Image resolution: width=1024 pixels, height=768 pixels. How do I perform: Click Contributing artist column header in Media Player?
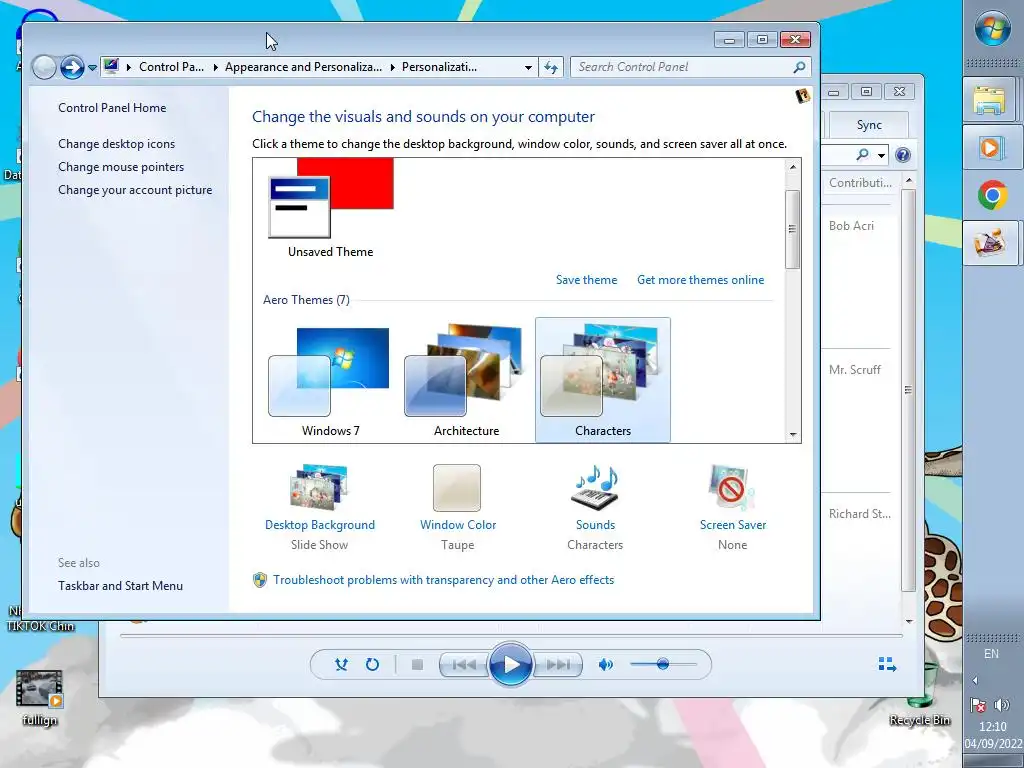(859, 183)
